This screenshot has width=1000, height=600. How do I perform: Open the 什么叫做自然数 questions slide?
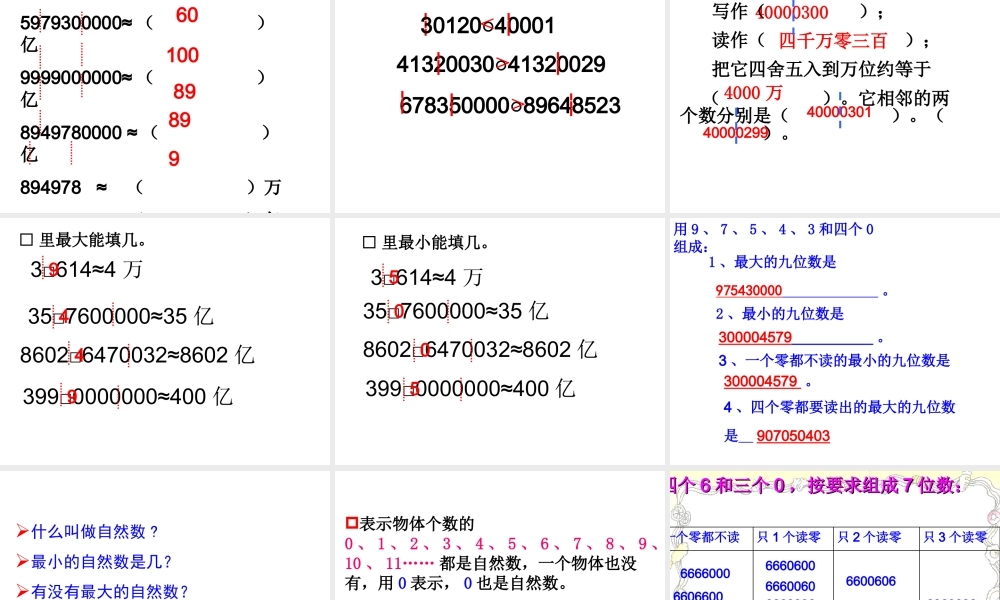coord(165,535)
